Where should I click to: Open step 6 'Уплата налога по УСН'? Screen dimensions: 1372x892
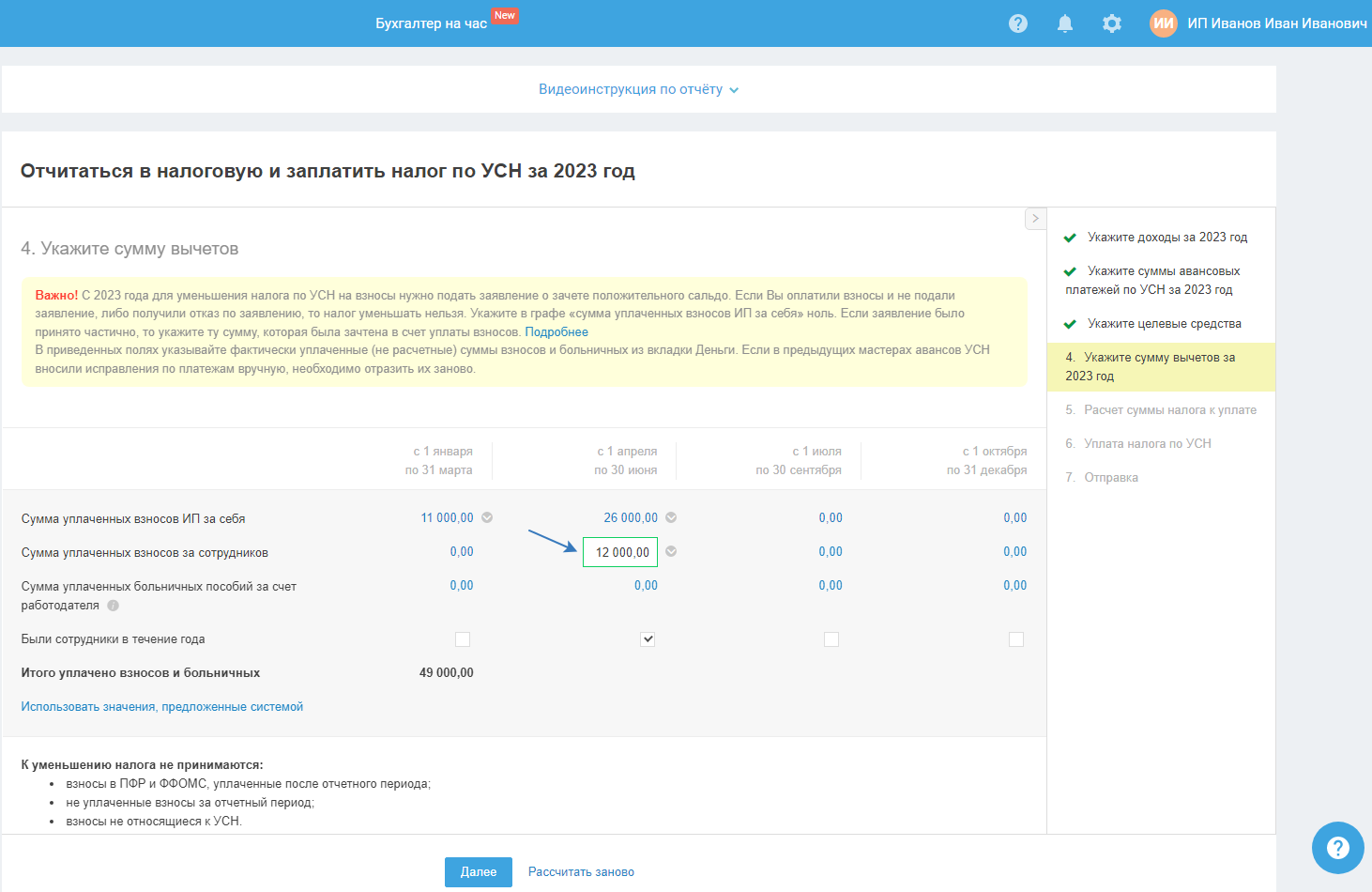(1138, 444)
